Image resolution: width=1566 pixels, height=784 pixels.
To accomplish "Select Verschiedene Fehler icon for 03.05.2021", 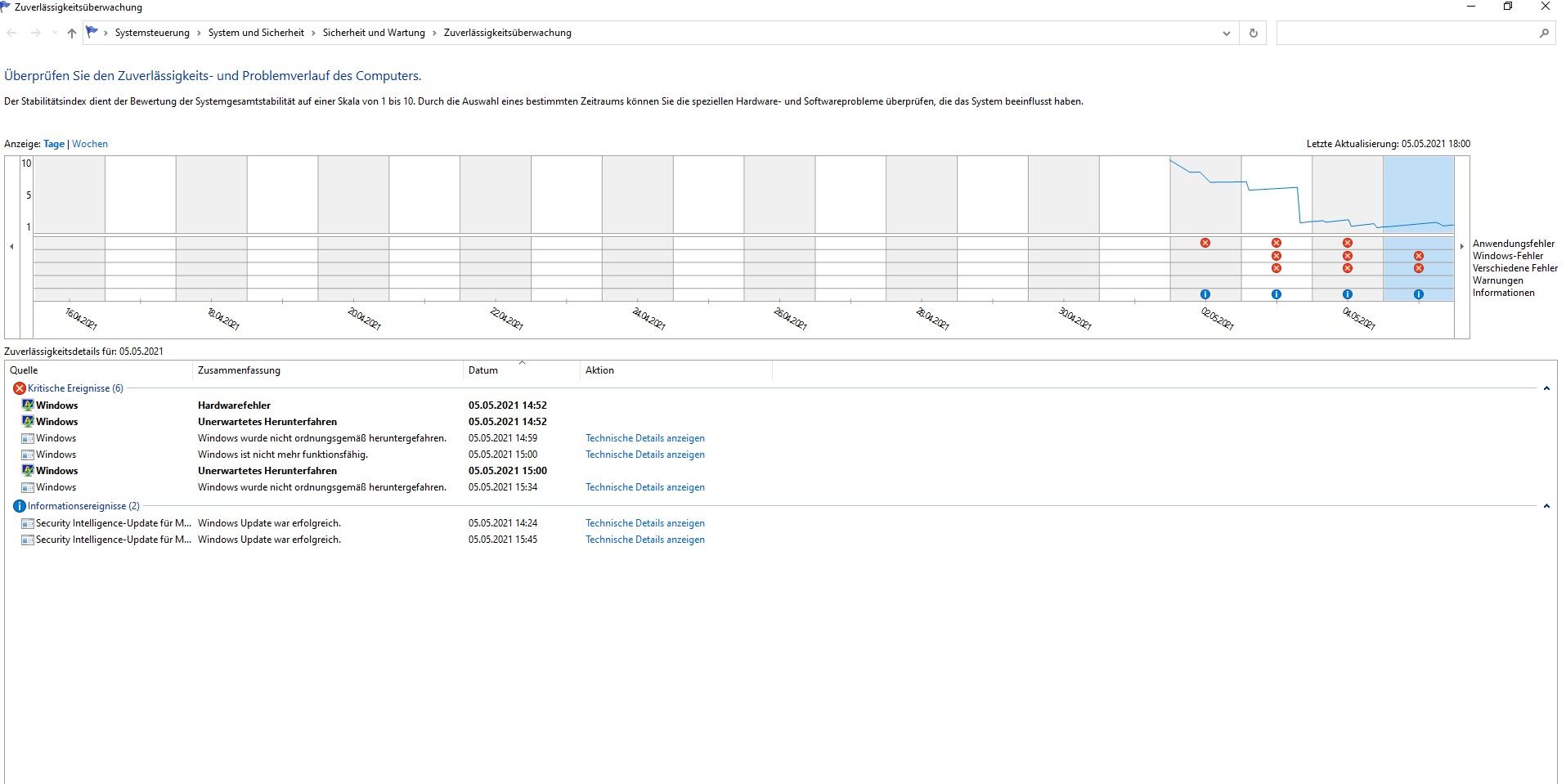I will pyautogui.click(x=1277, y=268).
